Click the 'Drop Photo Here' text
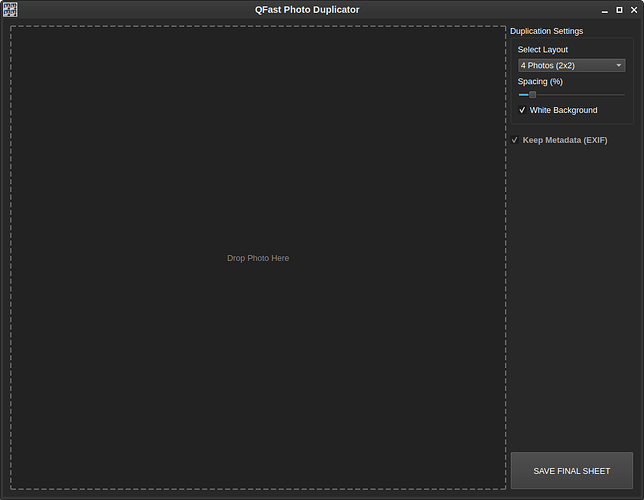This screenshot has width=644, height=500. (x=258, y=258)
